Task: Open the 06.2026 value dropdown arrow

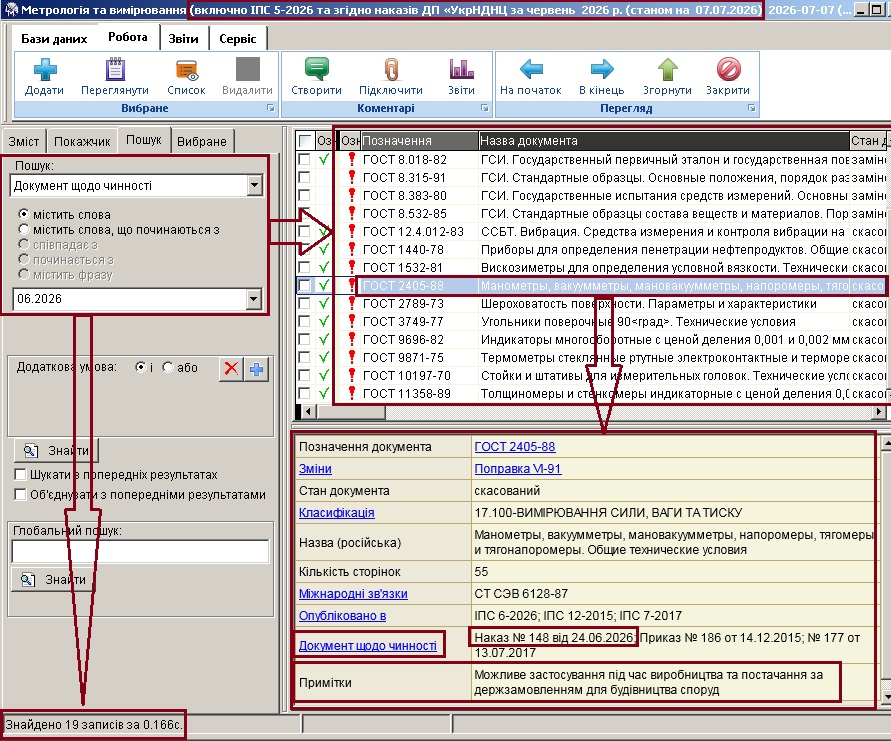Action: [x=255, y=298]
